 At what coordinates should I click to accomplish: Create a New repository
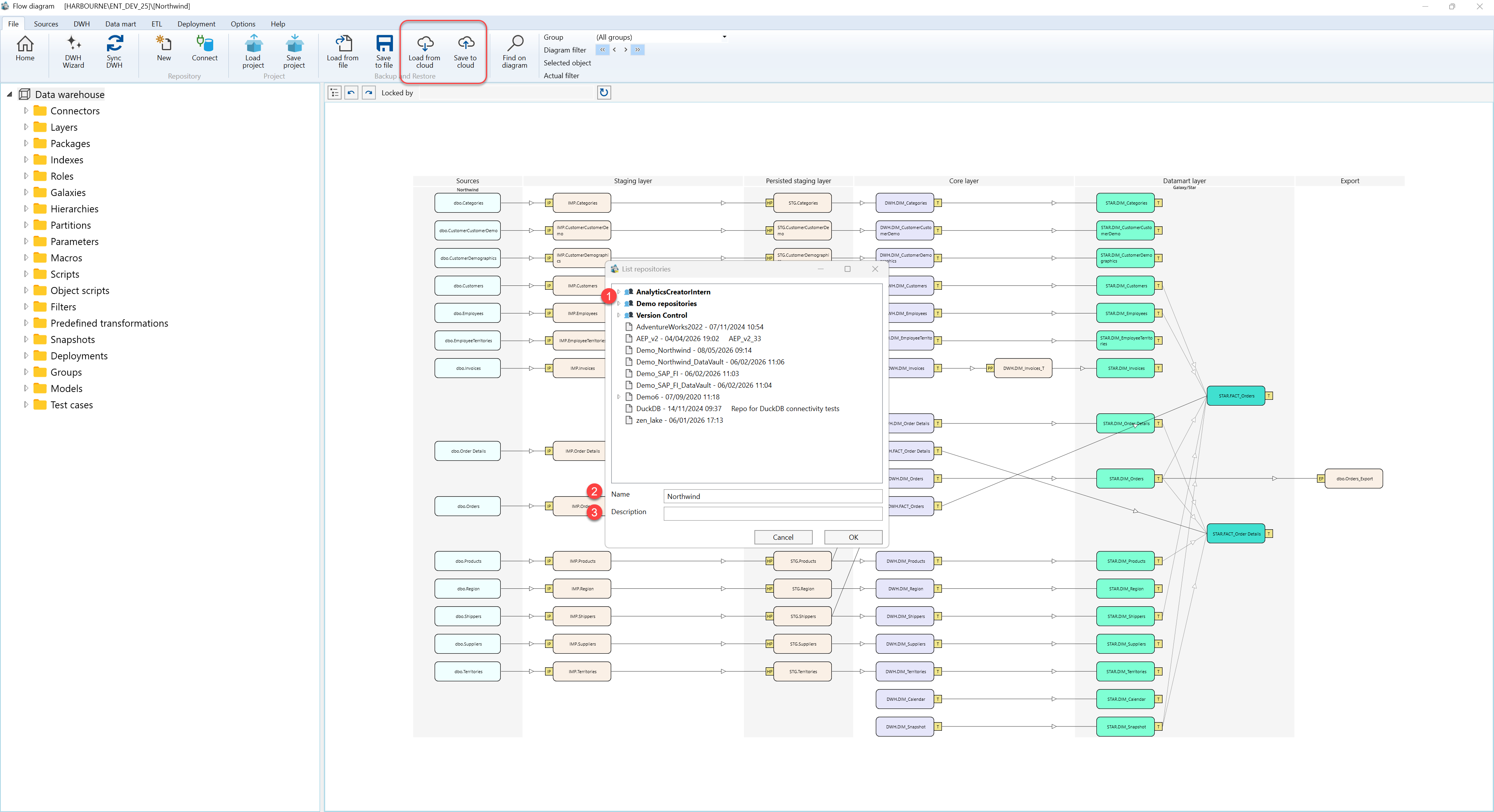pyautogui.click(x=163, y=49)
